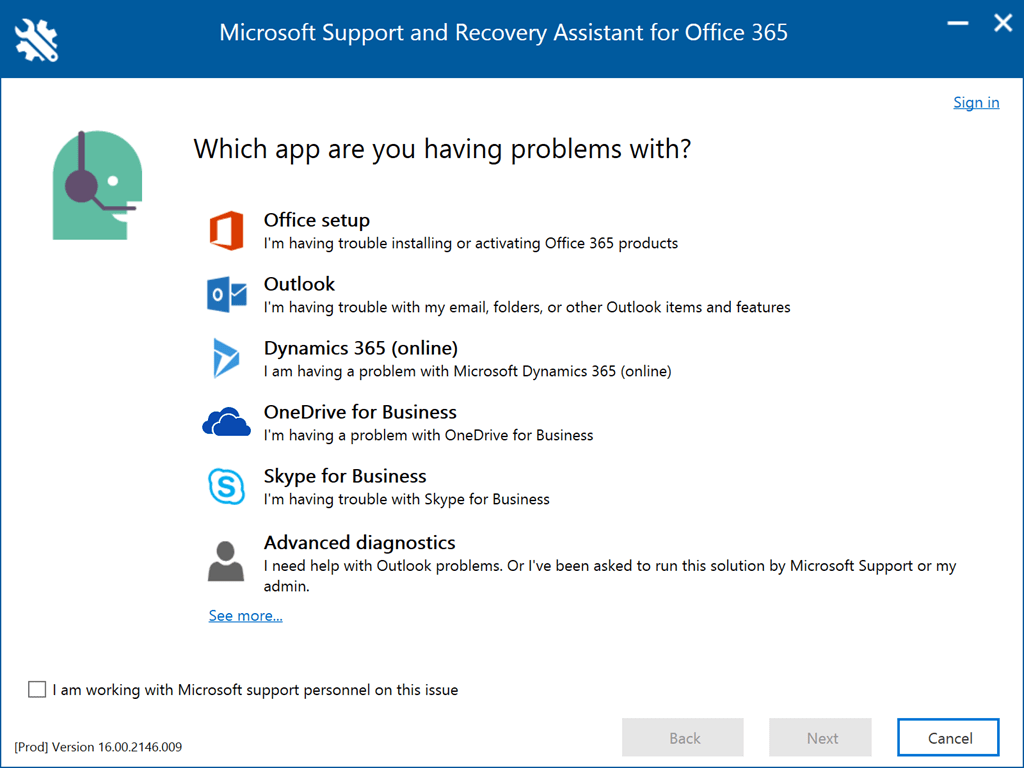
Task: Select the 'Outlook' option title
Action: click(x=299, y=284)
